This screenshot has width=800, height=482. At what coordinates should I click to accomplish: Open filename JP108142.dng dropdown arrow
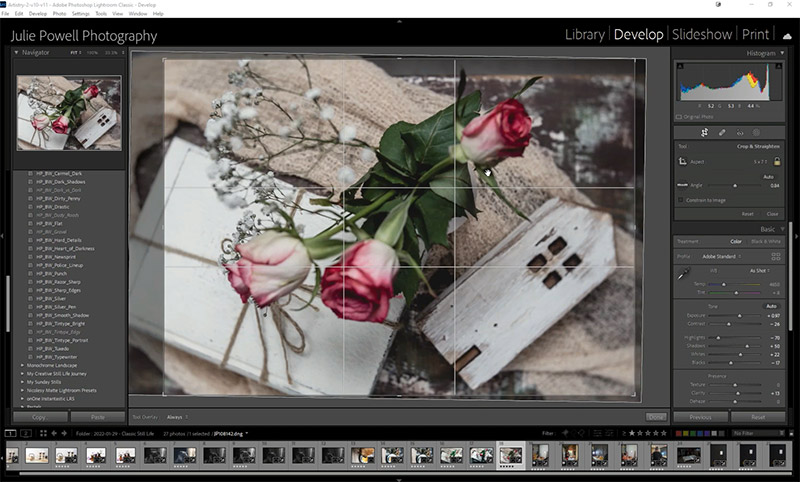click(246, 434)
